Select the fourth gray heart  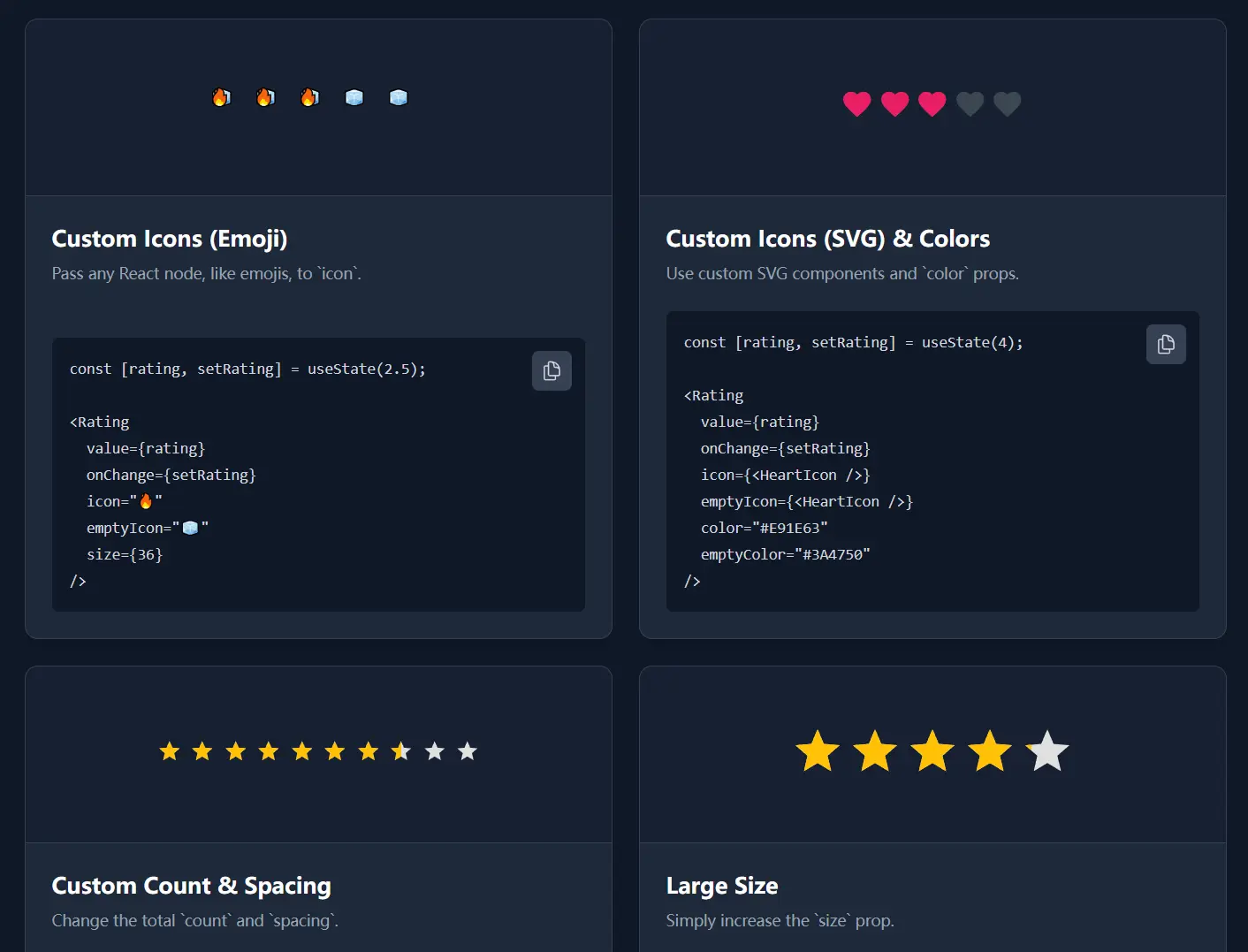(x=970, y=104)
